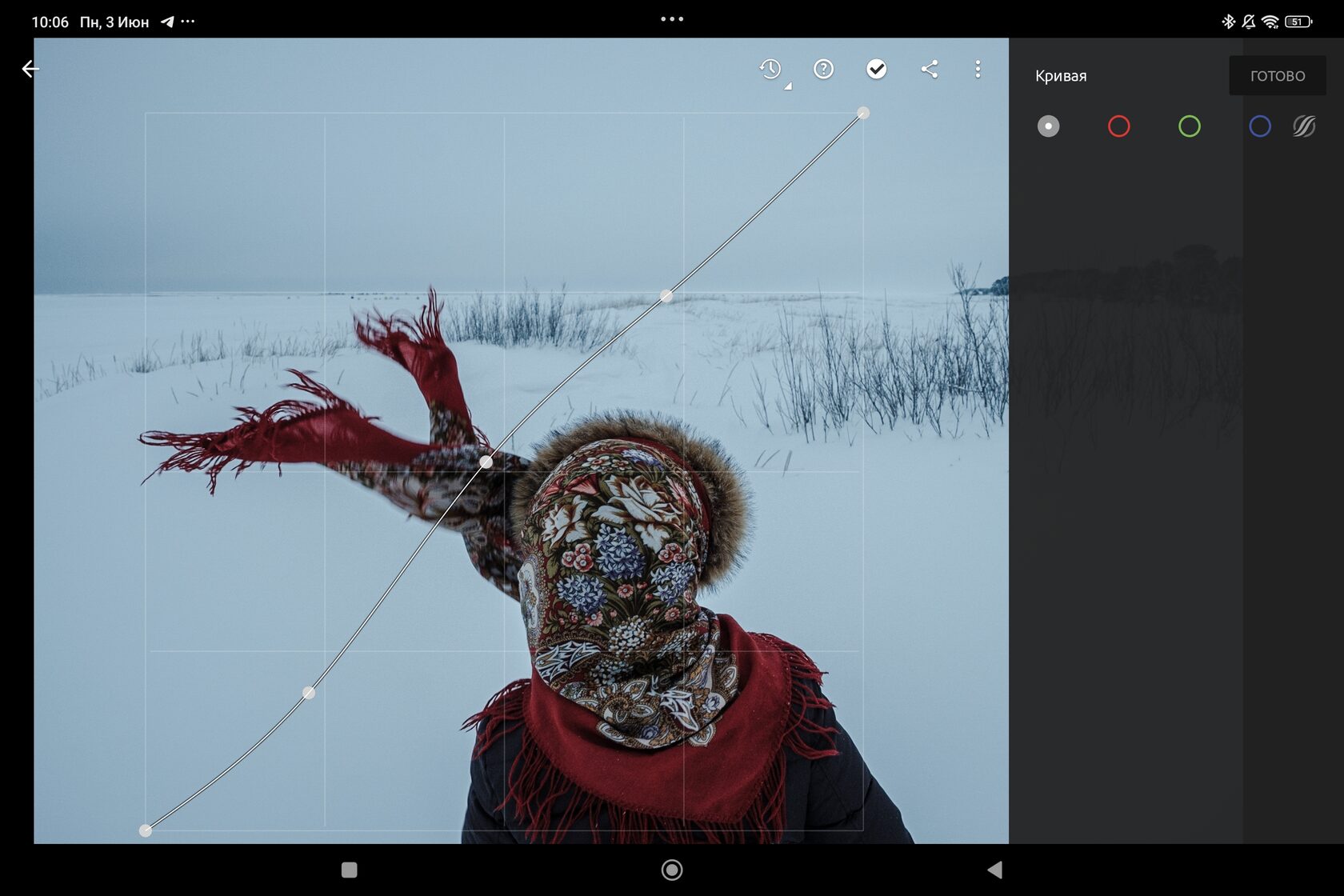Tap the Android home circle button
The height and width of the screenshot is (896, 1344).
point(672,870)
